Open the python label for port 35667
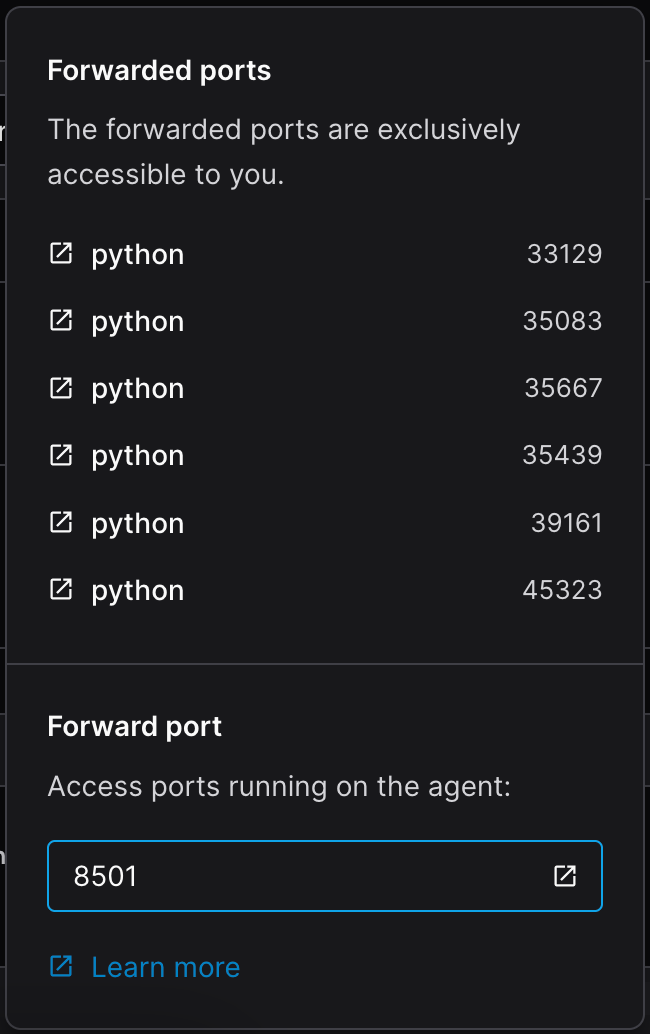The image size is (650, 1034). 138,389
